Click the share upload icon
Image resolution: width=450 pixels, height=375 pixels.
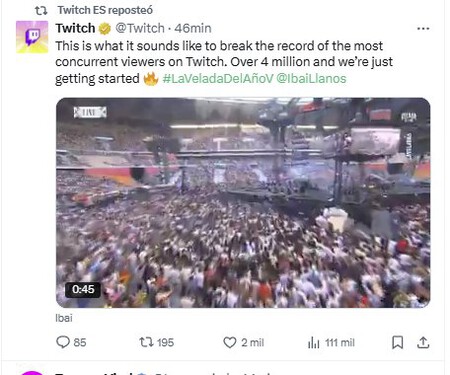pyautogui.click(x=423, y=342)
